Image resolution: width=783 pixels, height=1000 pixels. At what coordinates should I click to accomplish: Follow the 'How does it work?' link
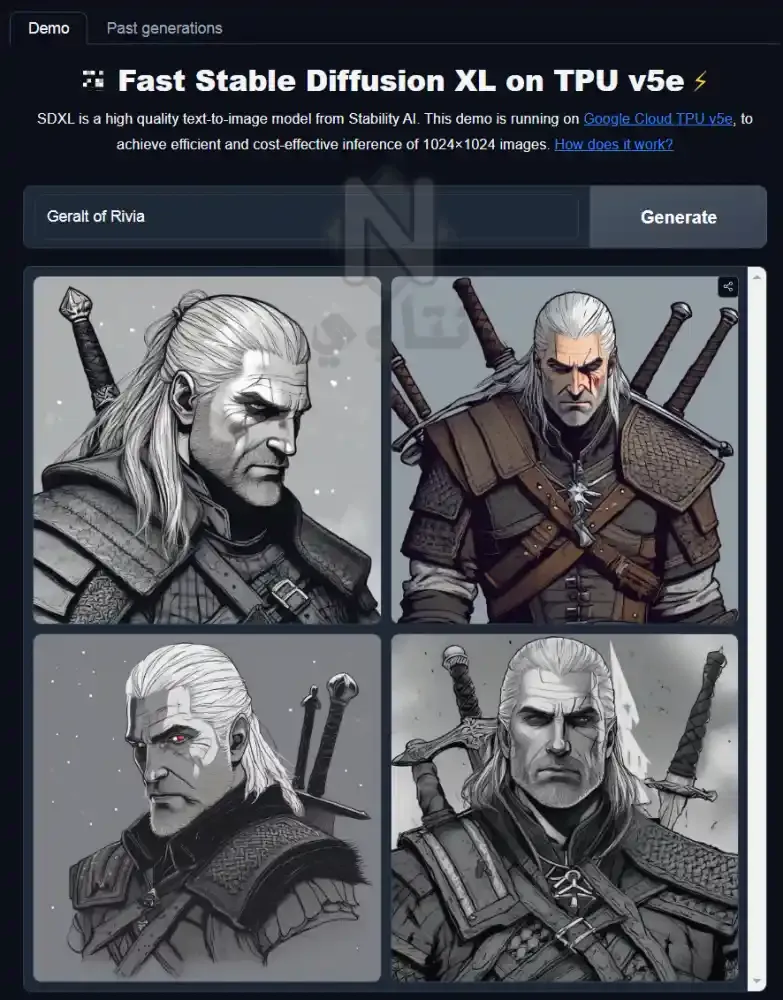pyautogui.click(x=613, y=144)
